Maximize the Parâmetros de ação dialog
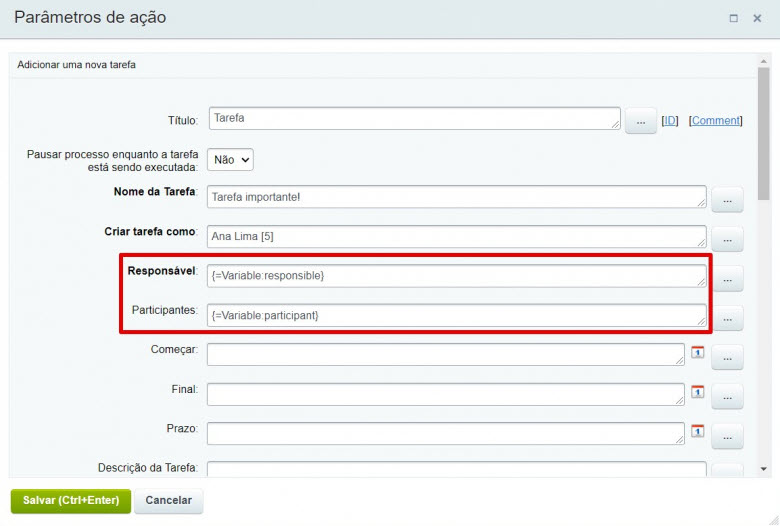 click(x=734, y=18)
